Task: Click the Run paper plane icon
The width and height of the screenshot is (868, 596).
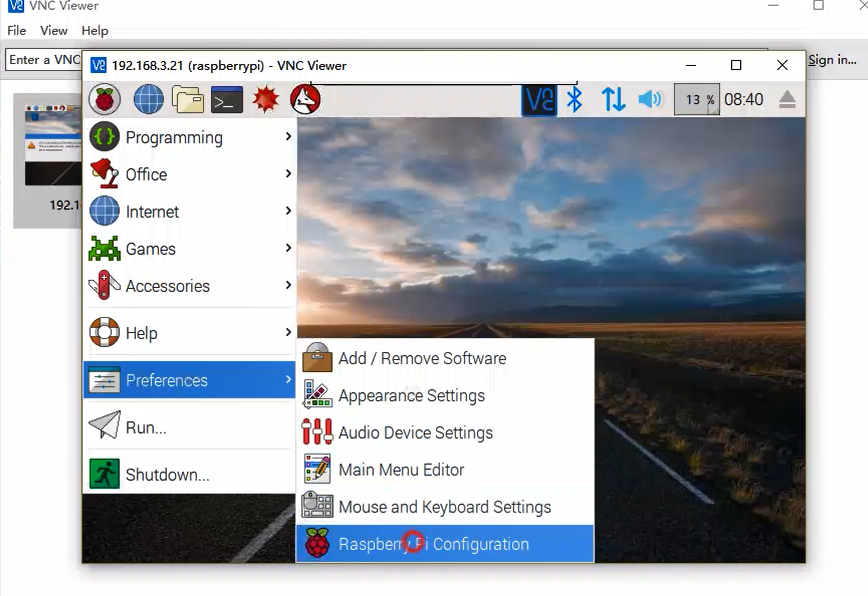Action: click(105, 426)
